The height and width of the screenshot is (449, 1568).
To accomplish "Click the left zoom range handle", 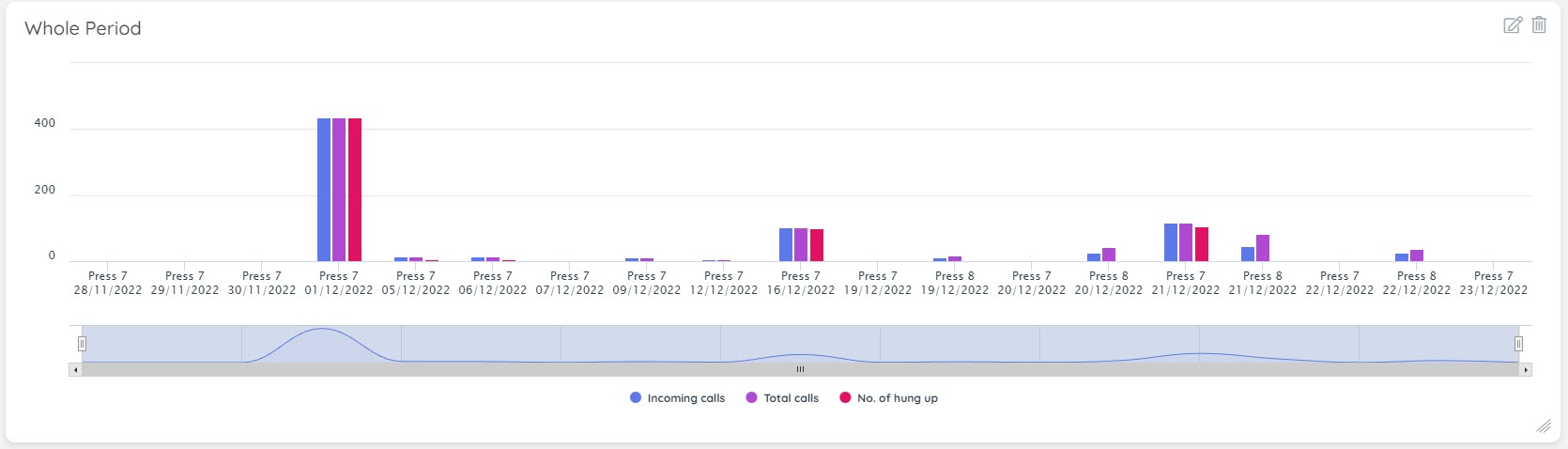I will [82, 344].
